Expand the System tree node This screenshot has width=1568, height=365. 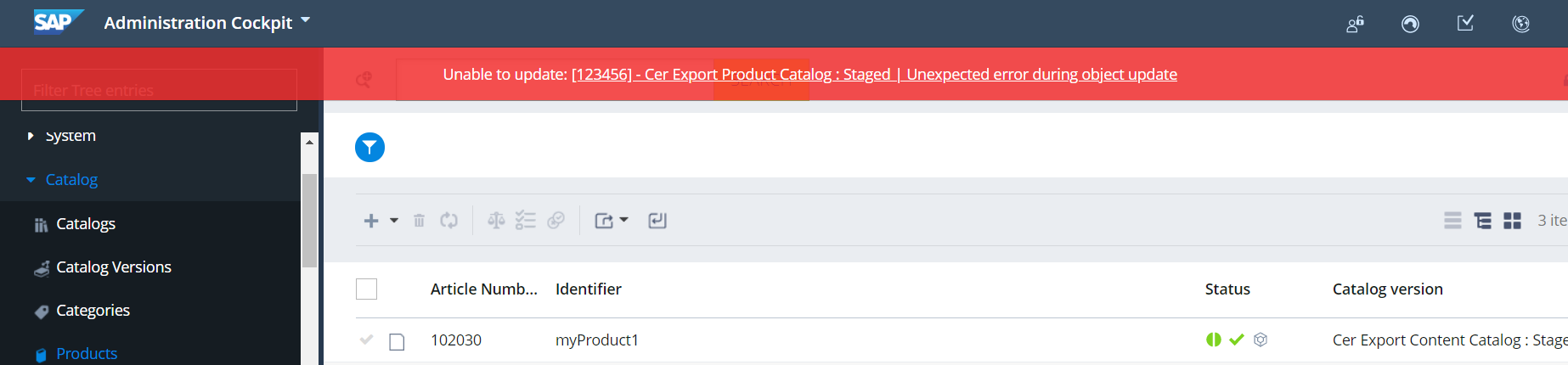pyautogui.click(x=31, y=136)
